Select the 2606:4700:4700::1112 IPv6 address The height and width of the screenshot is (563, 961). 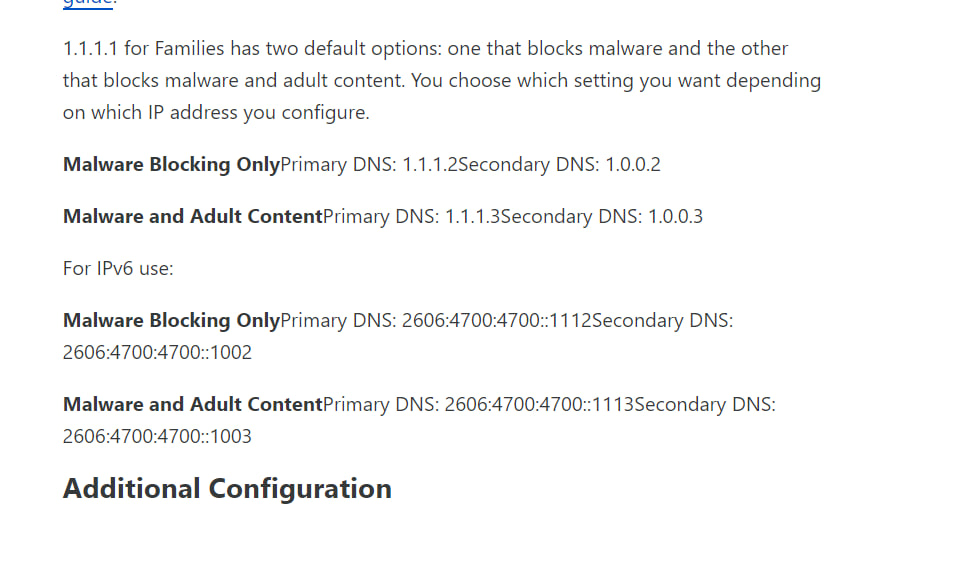496,321
